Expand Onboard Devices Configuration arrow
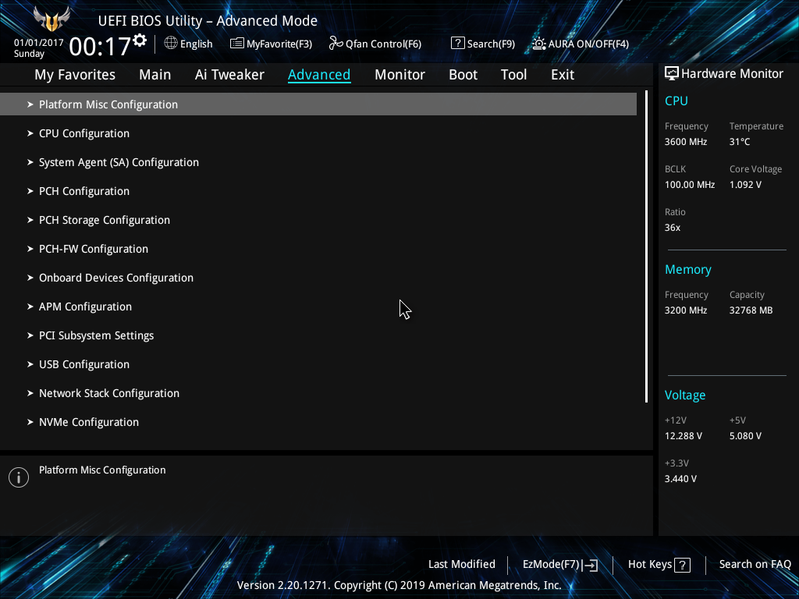 pos(30,278)
